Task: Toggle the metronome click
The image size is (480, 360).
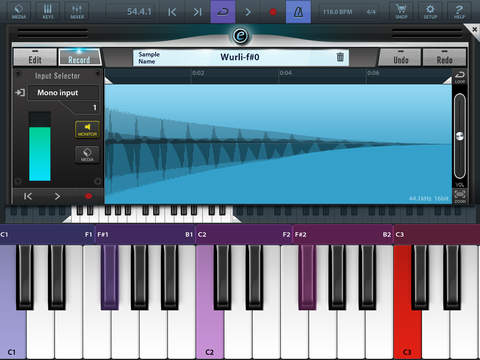Action: (298, 12)
